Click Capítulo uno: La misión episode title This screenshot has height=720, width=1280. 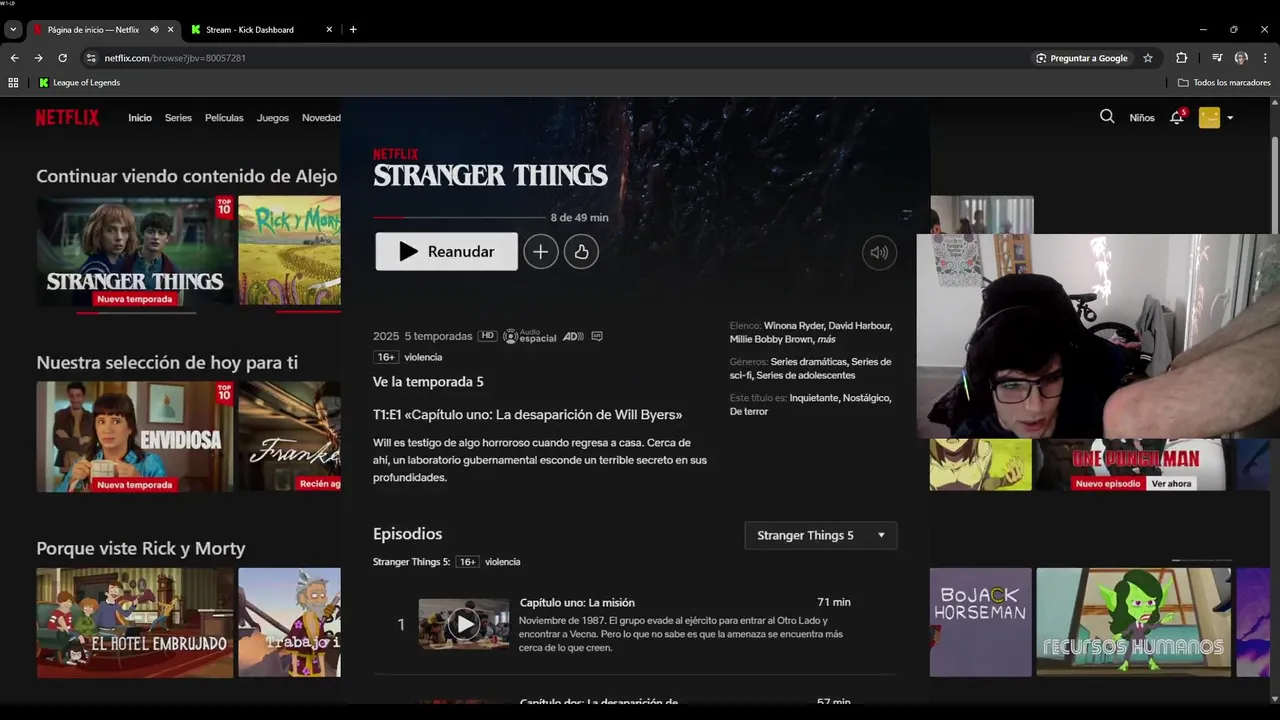point(577,603)
